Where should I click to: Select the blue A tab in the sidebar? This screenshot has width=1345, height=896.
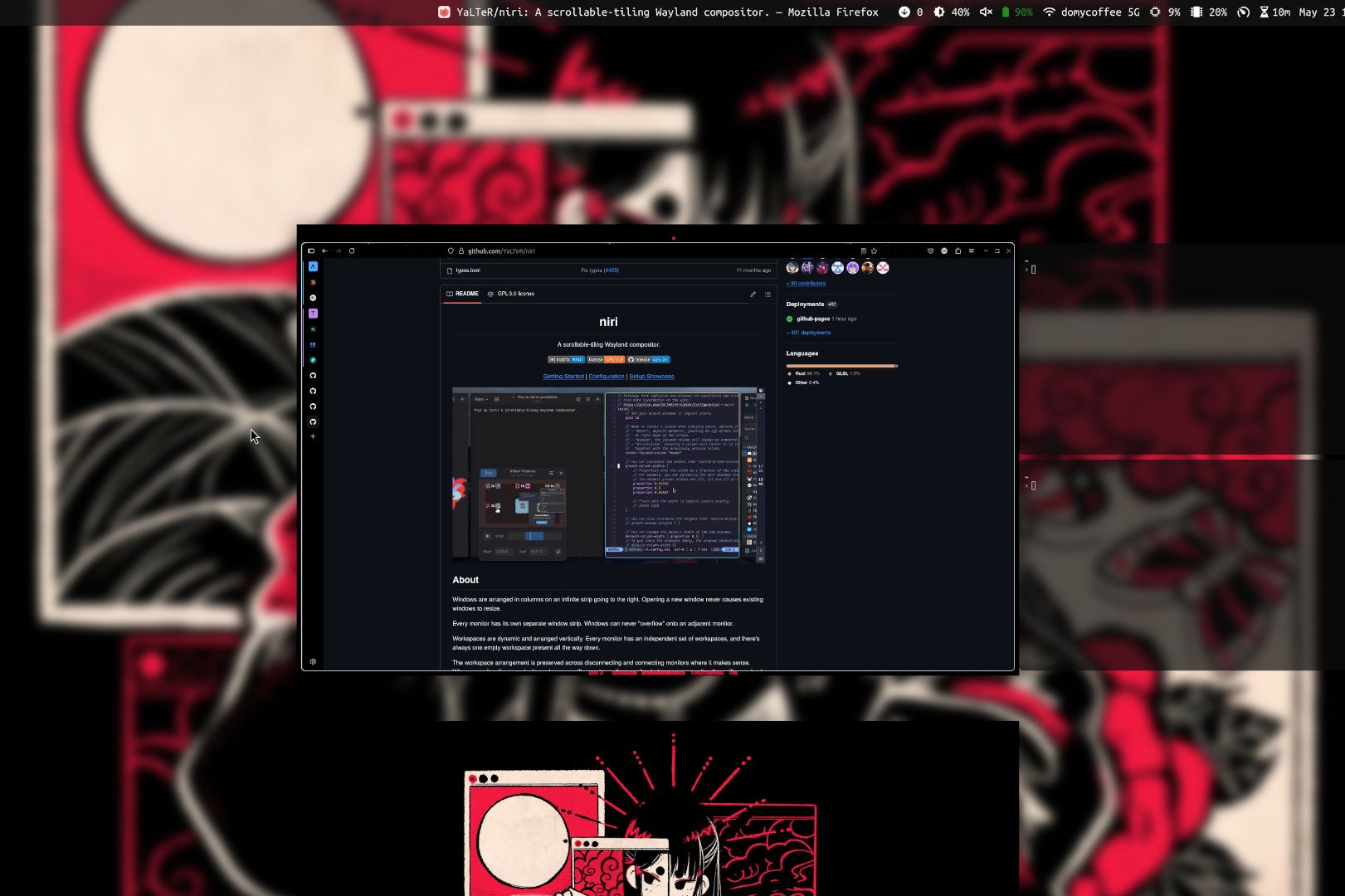click(x=313, y=266)
